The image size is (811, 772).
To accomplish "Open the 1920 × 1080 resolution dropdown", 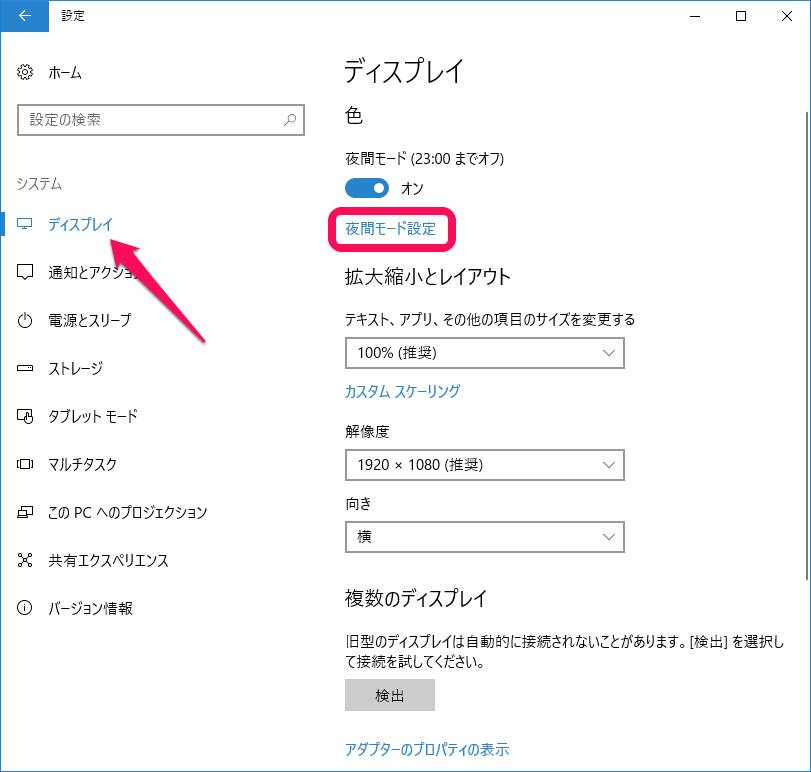I will click(485, 465).
